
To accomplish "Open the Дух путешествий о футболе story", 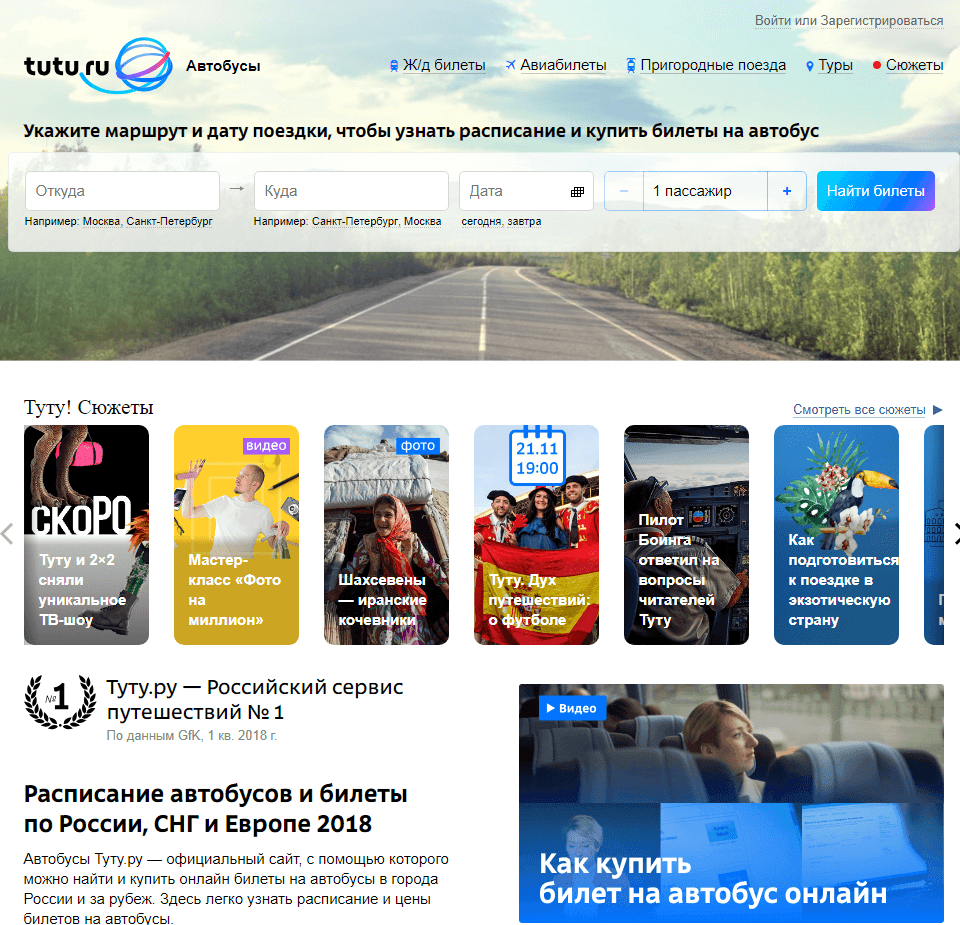I will coord(536,535).
